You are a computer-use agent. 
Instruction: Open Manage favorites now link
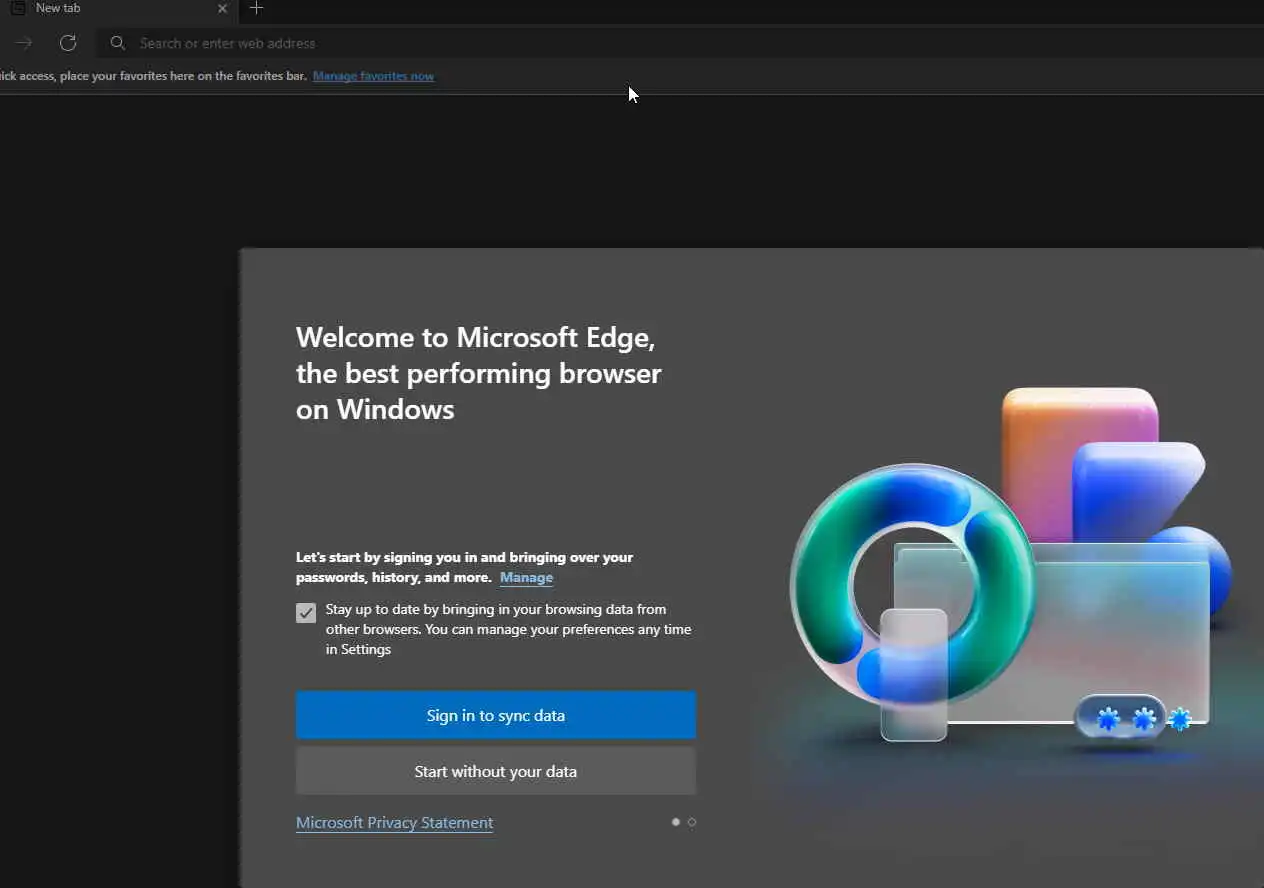pos(373,76)
